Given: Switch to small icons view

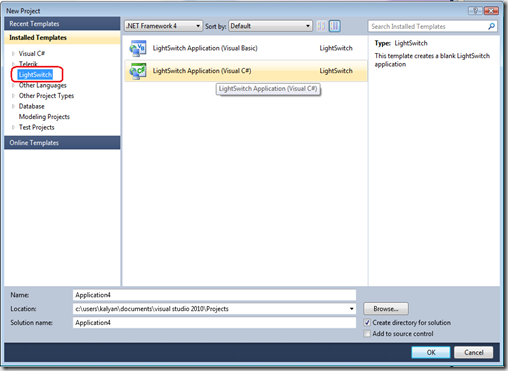Looking at the screenshot, I should [321, 26].
